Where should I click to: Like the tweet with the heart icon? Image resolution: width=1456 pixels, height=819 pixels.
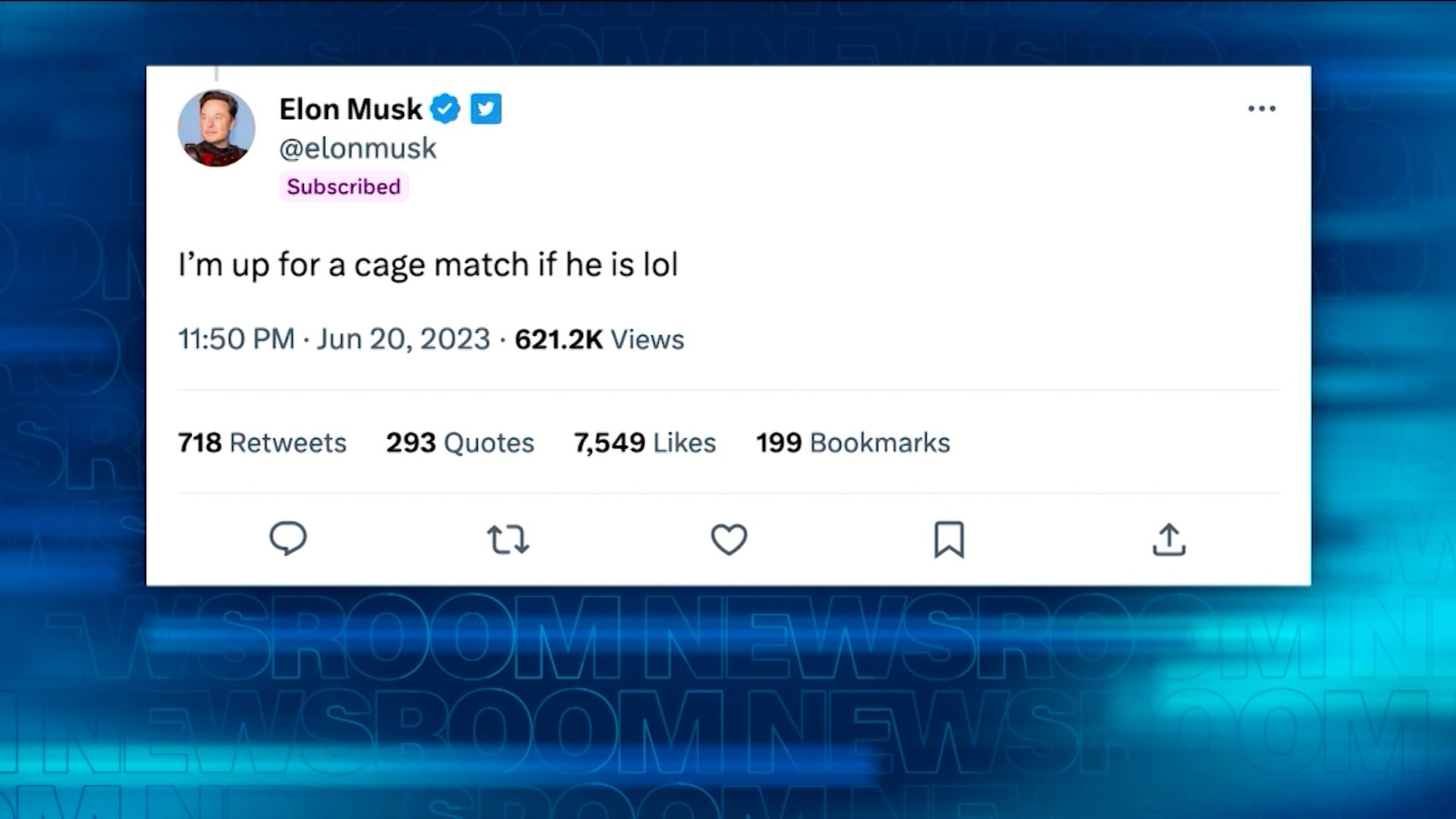(729, 539)
